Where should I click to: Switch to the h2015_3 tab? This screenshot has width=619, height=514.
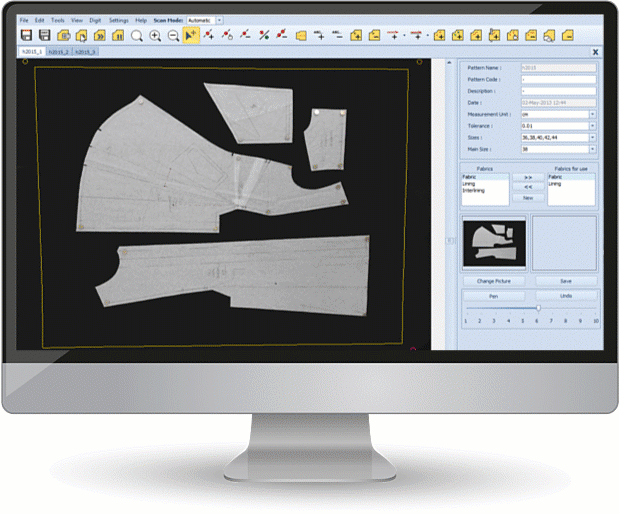(x=86, y=51)
